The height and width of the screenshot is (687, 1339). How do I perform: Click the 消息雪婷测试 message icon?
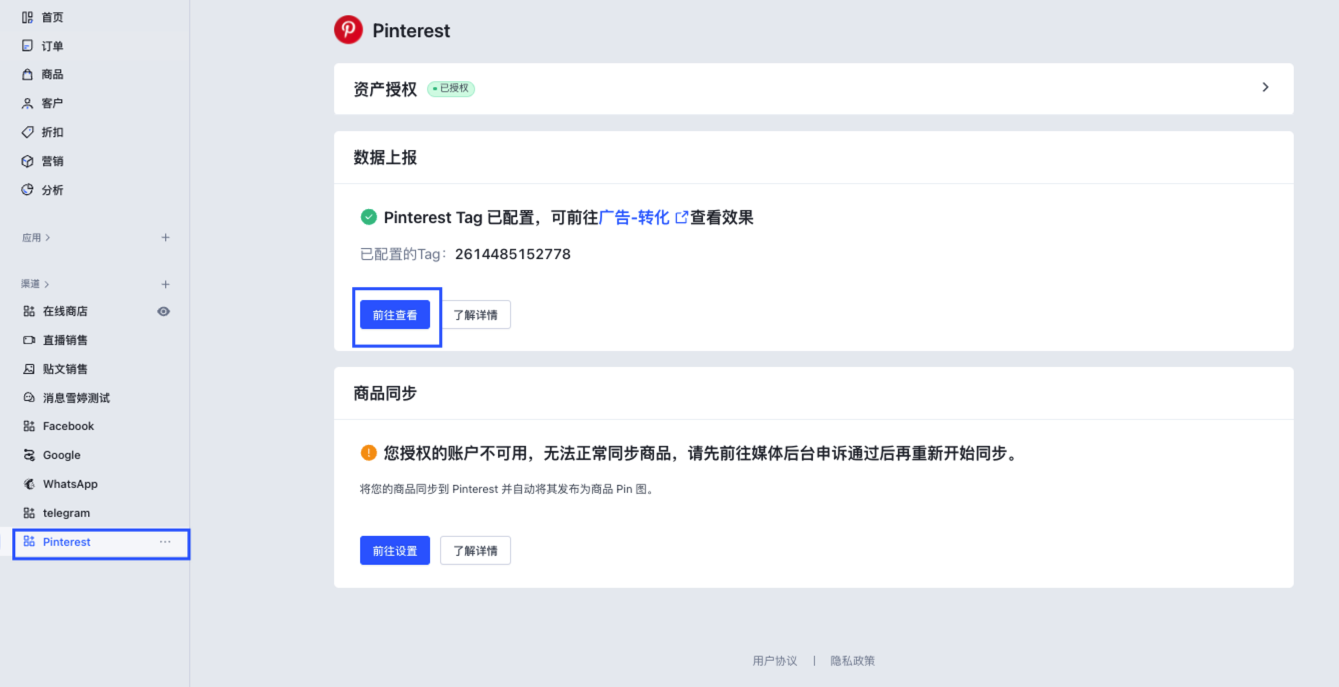[29, 398]
